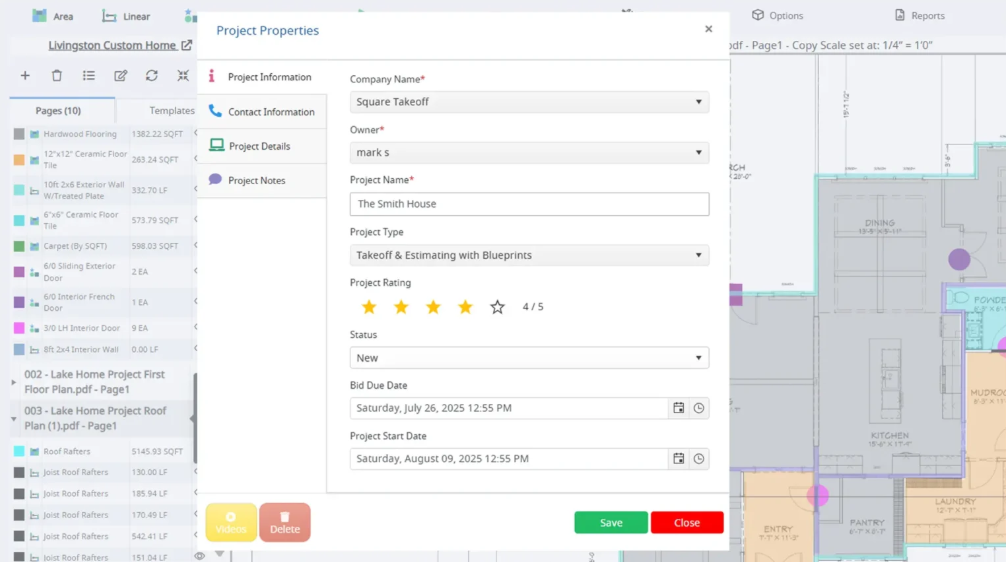This screenshot has height=562, width=1006.
Task: Select the Joist Roof Rafters 130.00 LF row
Action: pos(103,472)
